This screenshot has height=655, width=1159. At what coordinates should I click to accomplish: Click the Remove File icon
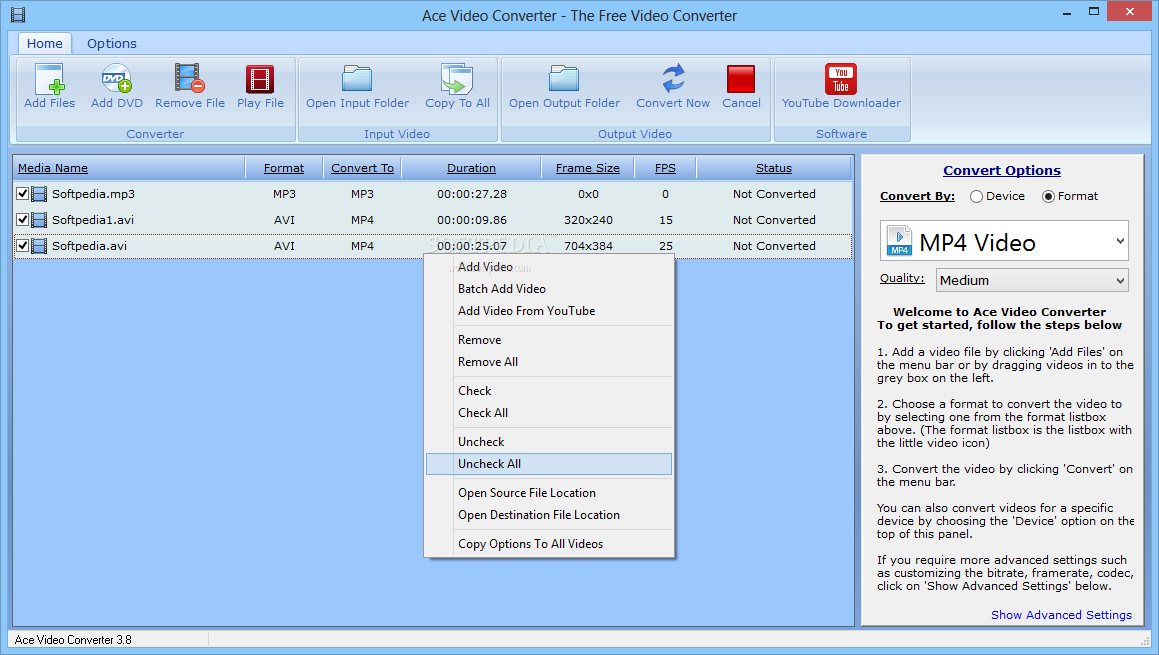tap(189, 79)
